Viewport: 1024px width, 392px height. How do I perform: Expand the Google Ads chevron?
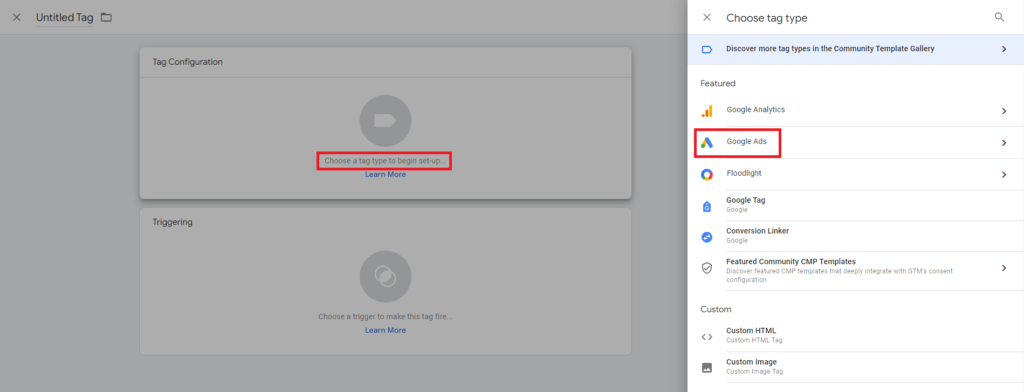[x=1004, y=142]
